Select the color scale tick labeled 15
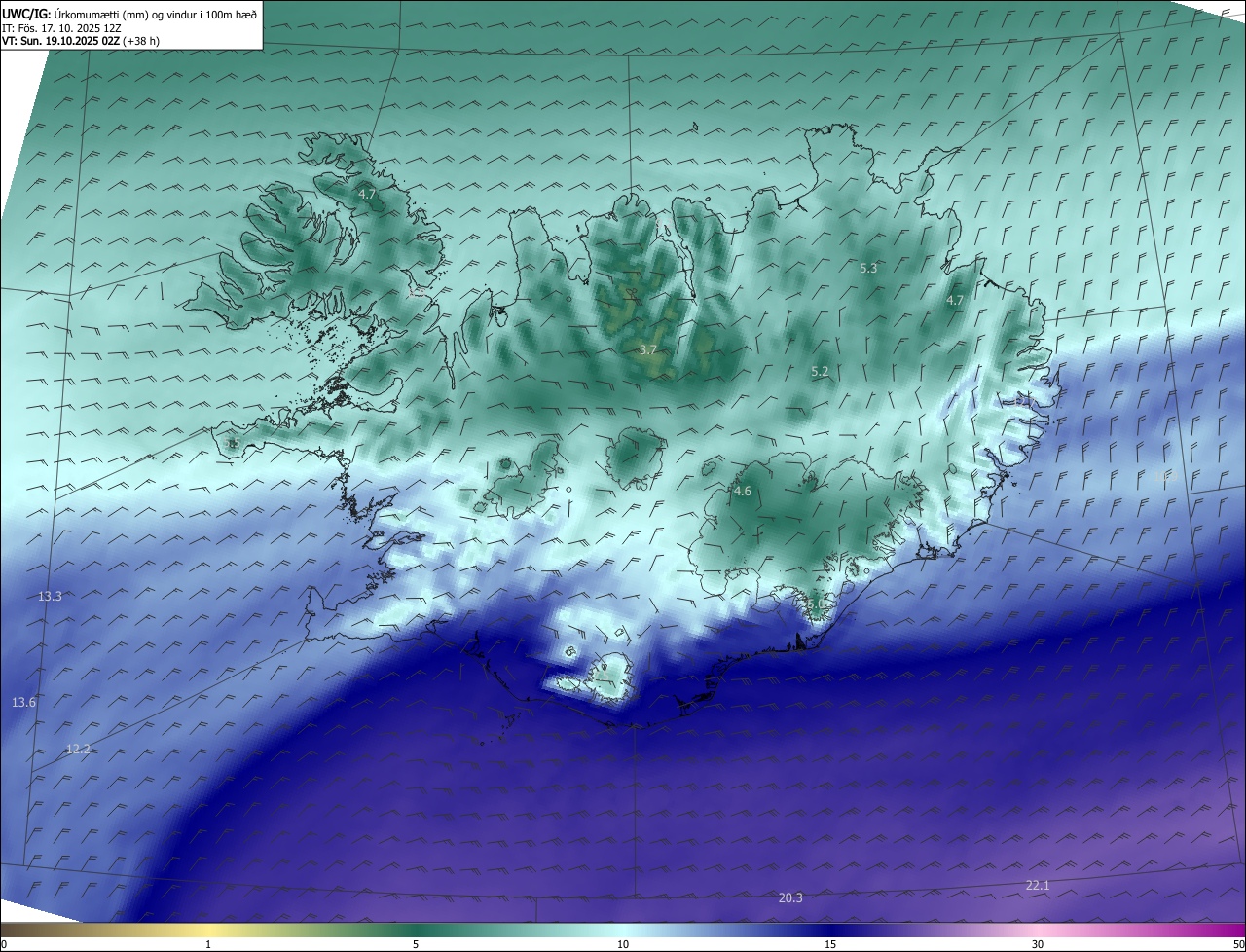Viewport: 1246px width, 952px height. coord(830,944)
